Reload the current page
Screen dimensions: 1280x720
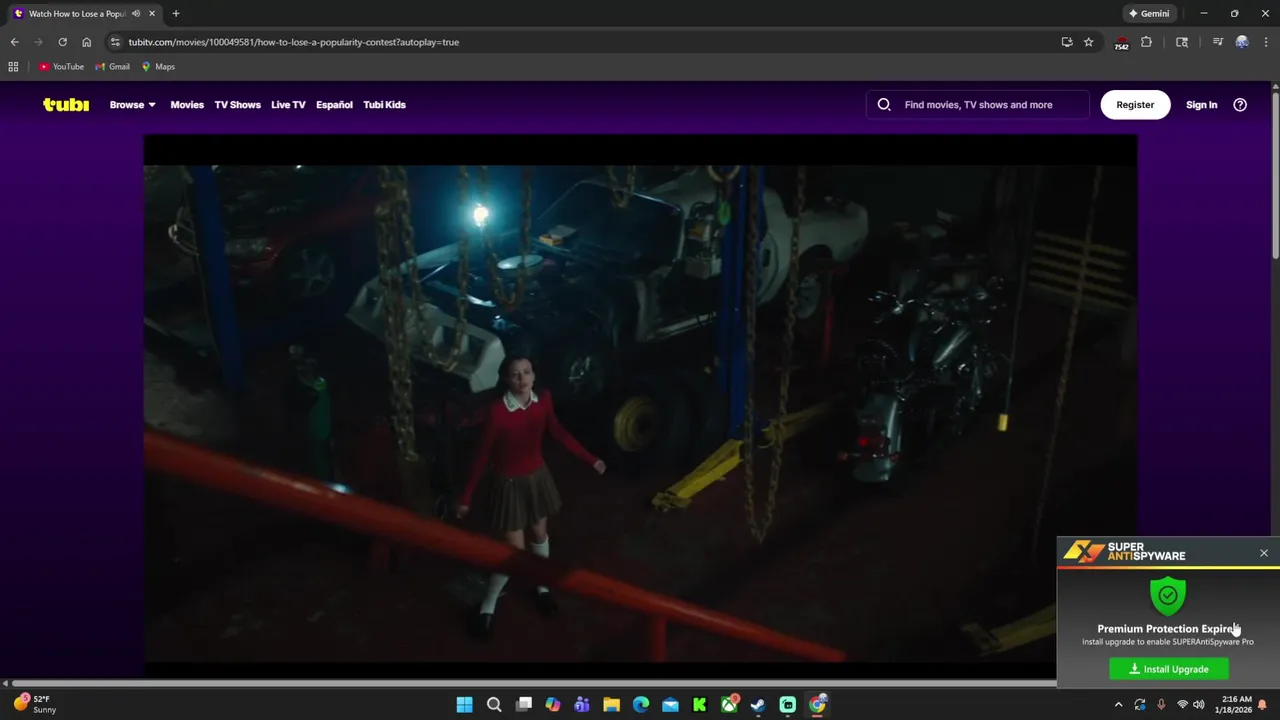coord(62,42)
